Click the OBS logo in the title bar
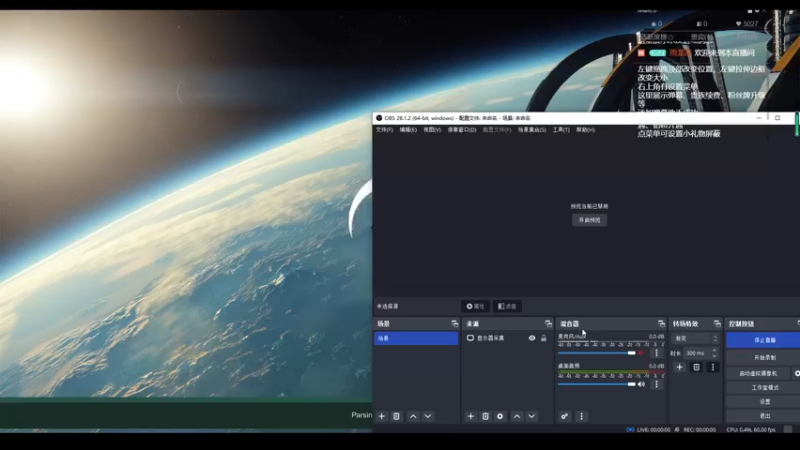This screenshot has width=800, height=450. (379, 118)
